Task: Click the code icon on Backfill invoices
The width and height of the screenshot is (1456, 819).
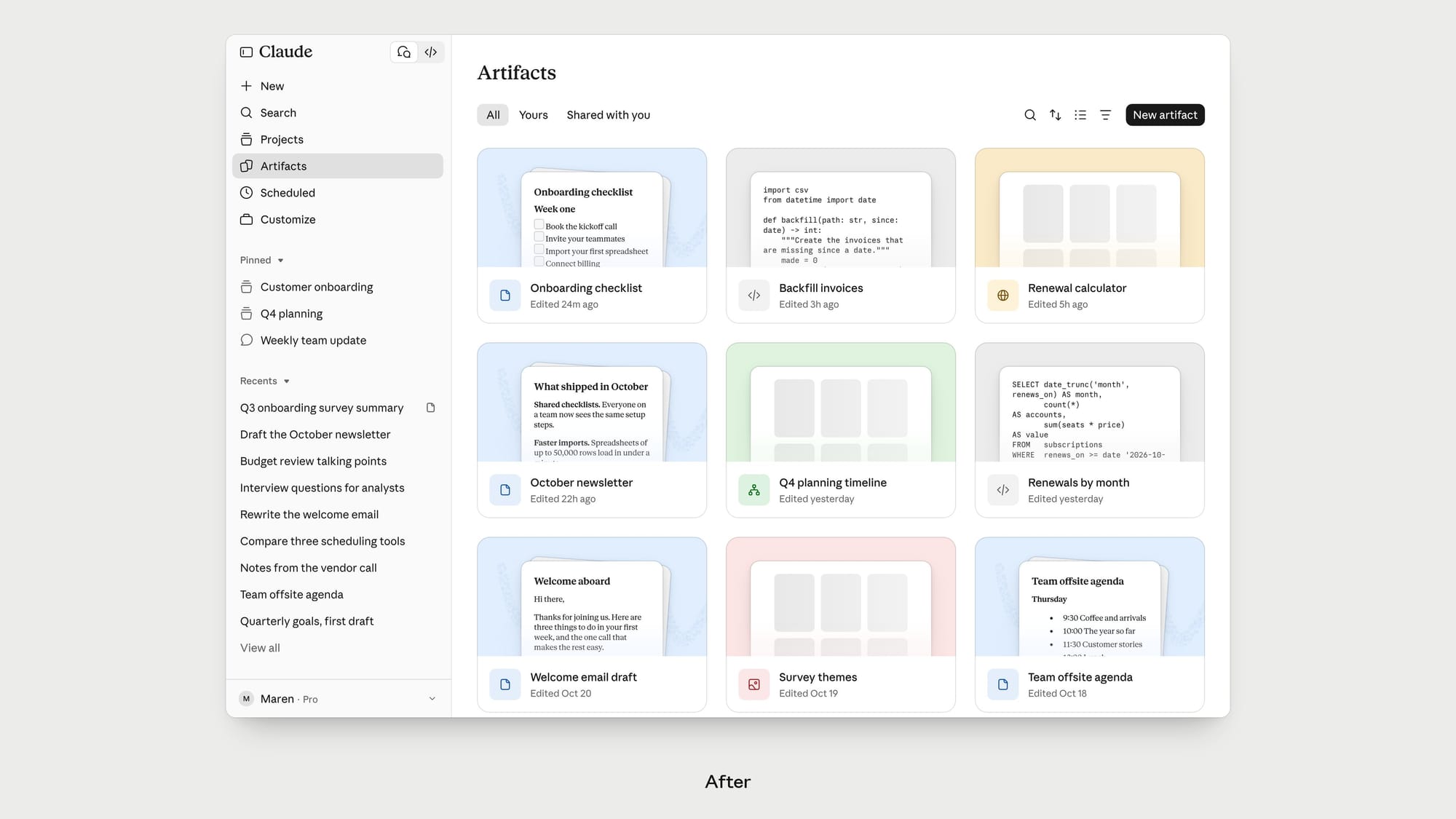Action: 754,296
